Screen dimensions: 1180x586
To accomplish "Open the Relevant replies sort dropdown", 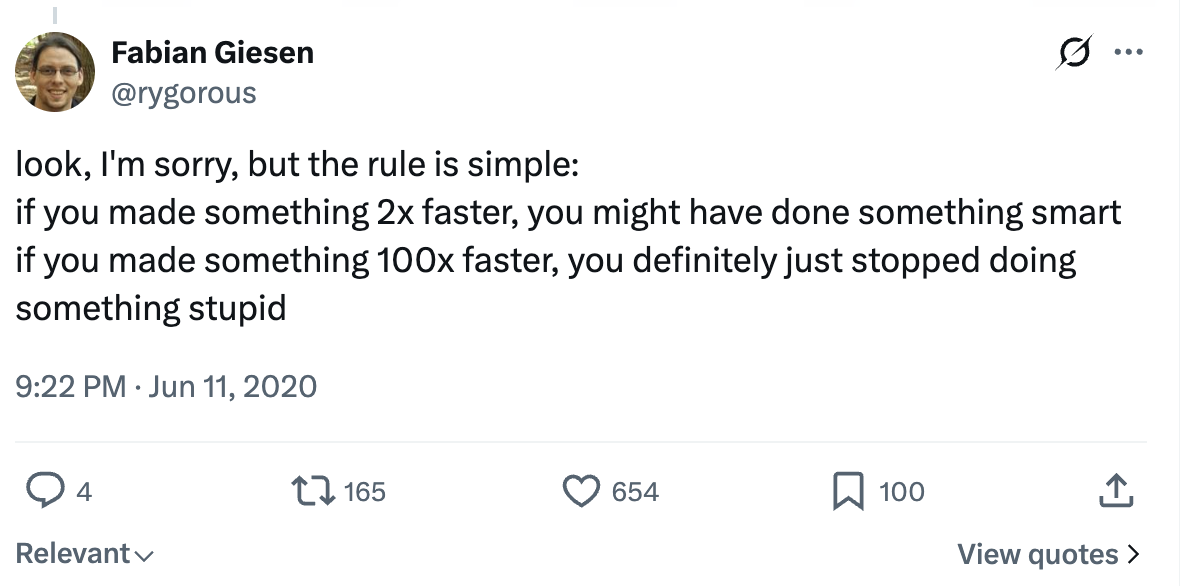I will (x=84, y=553).
